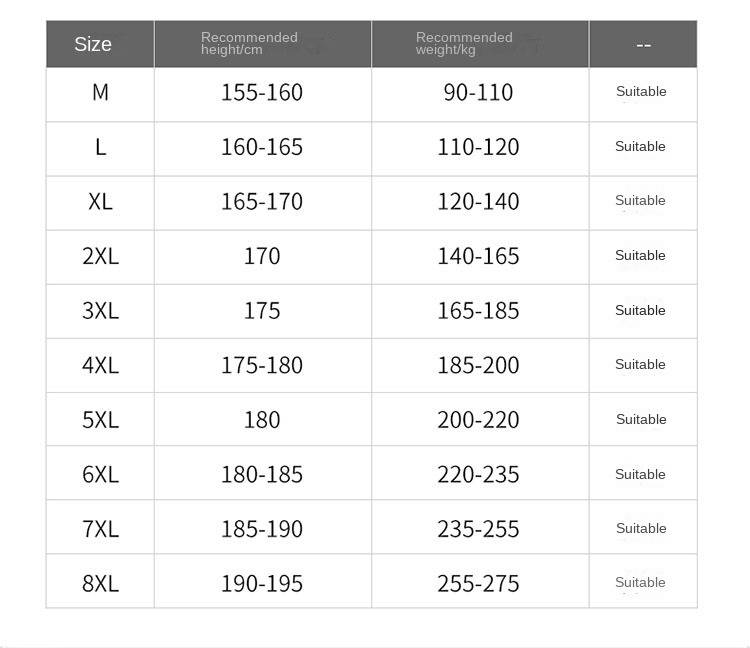This screenshot has width=750, height=648.
Task: Select the M size cell
Action: coord(100,92)
